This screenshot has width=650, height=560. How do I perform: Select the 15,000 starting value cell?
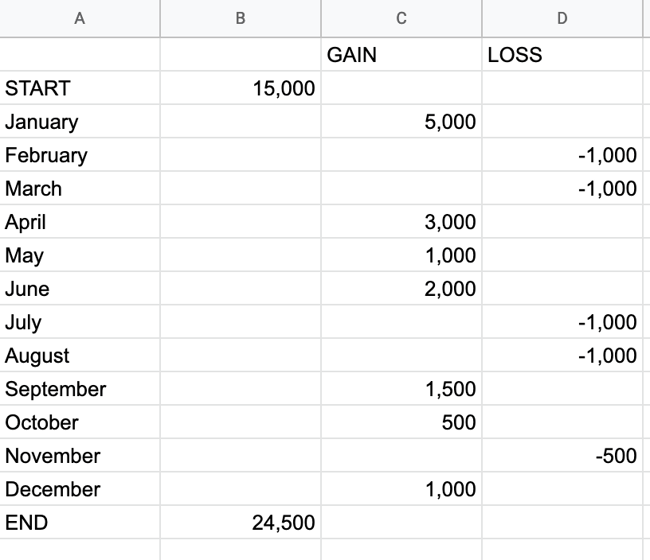click(240, 89)
